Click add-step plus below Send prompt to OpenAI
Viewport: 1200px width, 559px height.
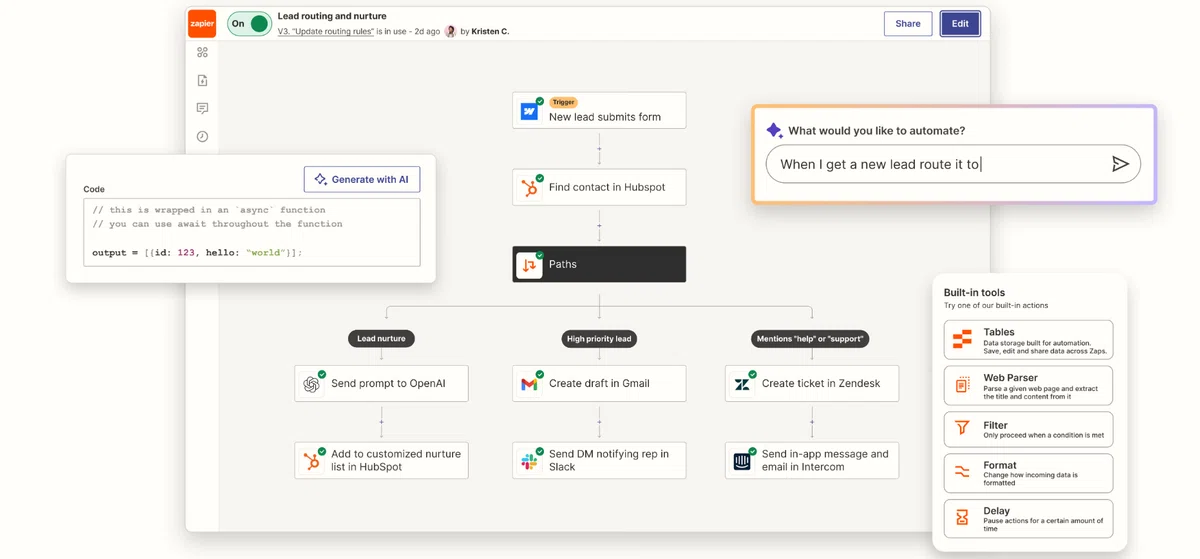pyautogui.click(x=381, y=422)
